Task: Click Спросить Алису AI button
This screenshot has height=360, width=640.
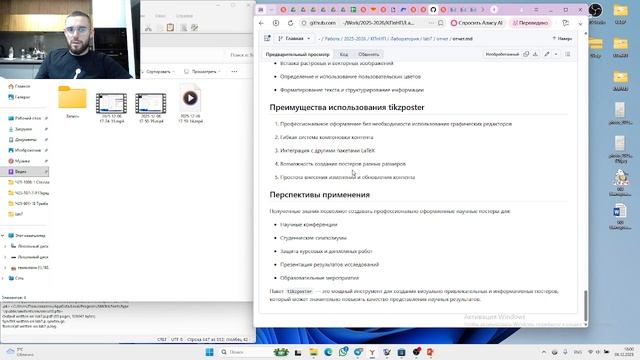Action: pyautogui.click(x=477, y=23)
